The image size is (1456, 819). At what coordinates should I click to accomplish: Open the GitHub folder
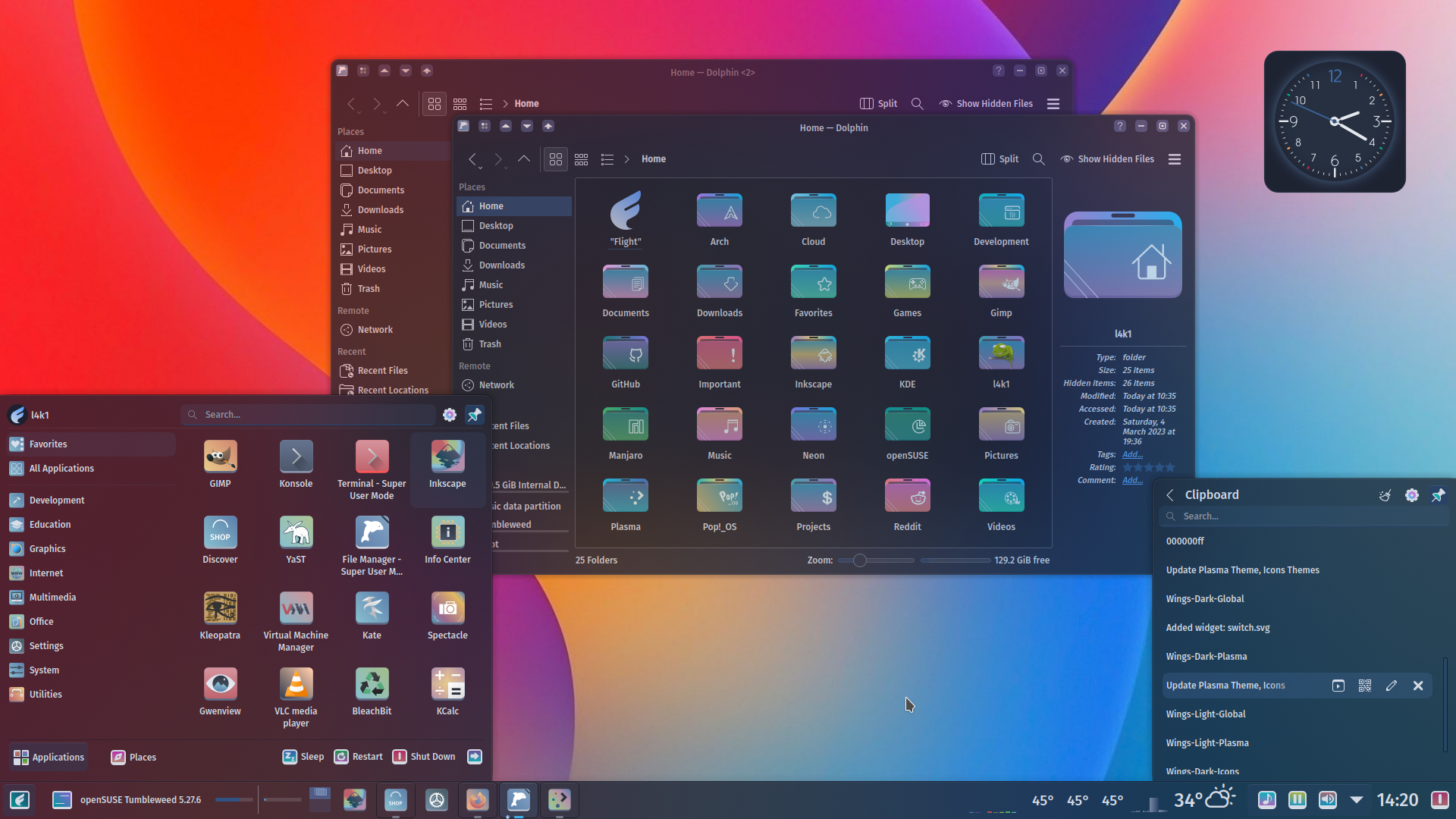coord(626,362)
